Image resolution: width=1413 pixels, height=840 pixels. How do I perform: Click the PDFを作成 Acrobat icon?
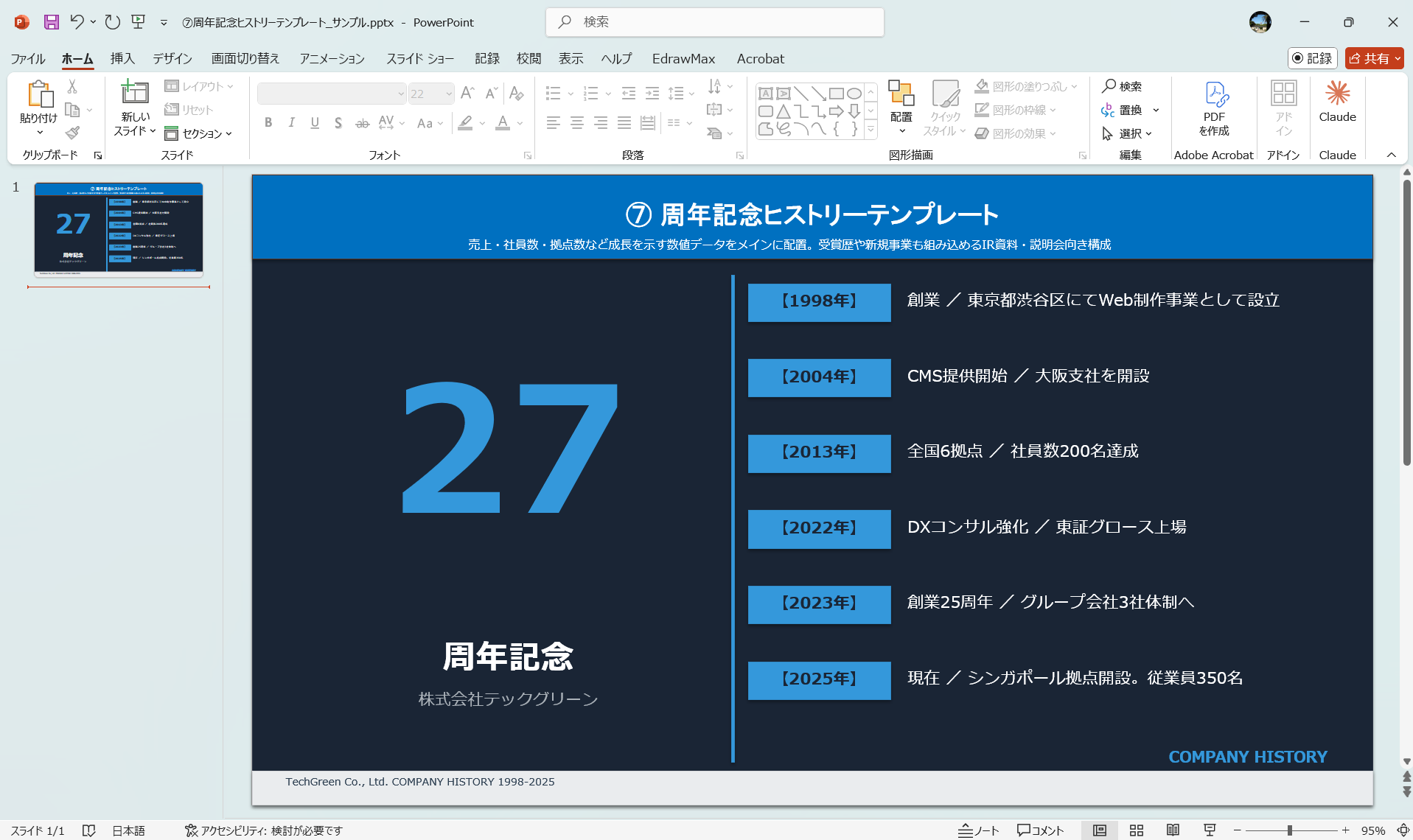click(x=1214, y=108)
